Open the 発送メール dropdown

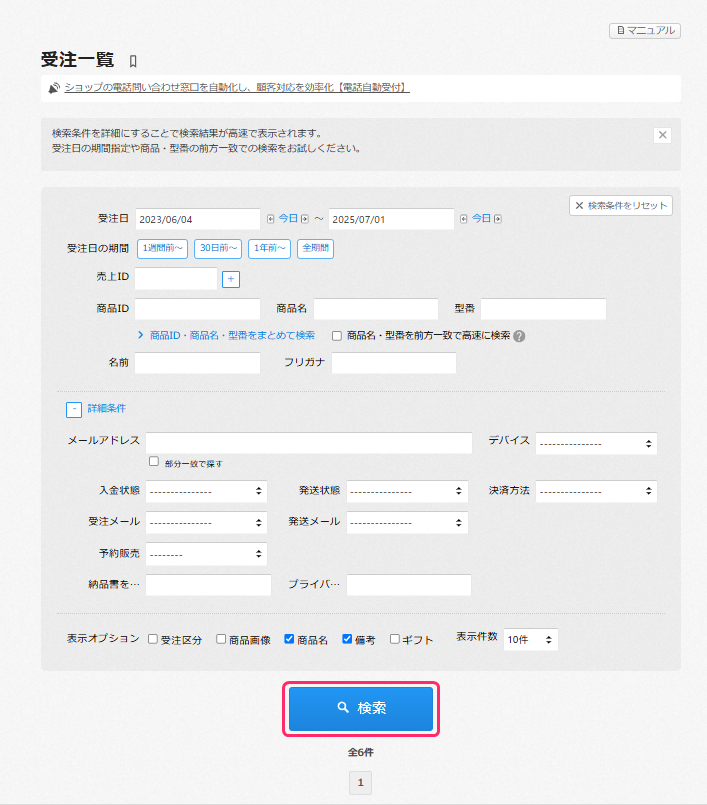pos(407,523)
